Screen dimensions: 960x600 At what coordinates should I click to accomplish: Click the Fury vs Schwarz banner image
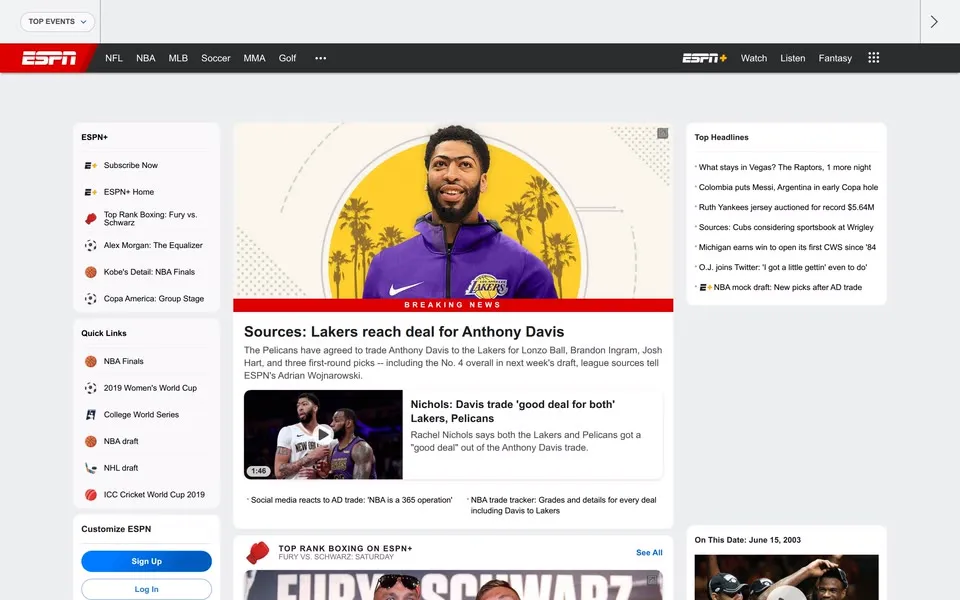pos(453,585)
